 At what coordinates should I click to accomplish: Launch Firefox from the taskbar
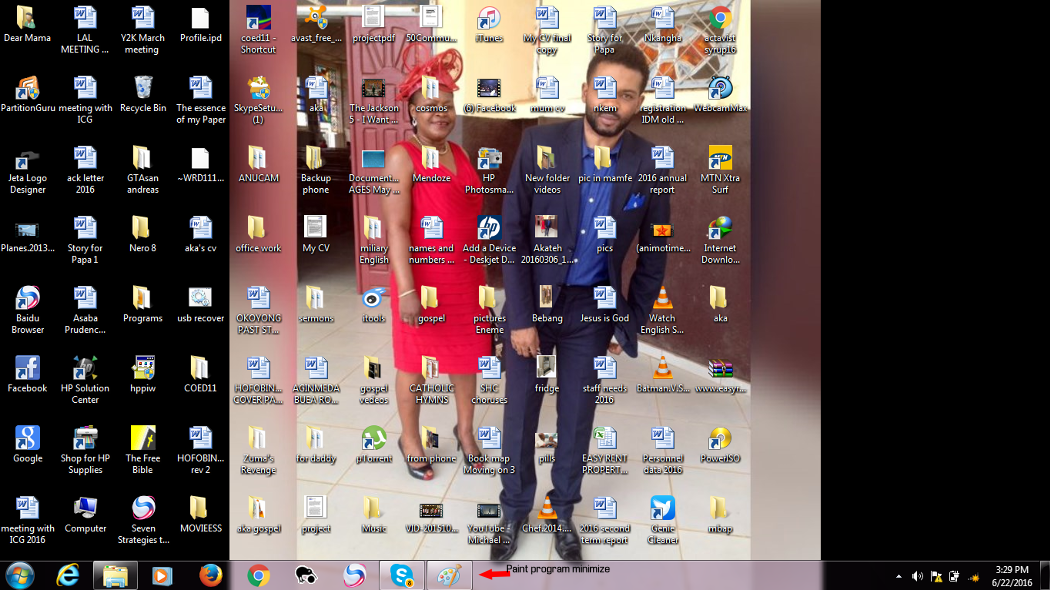pos(210,575)
